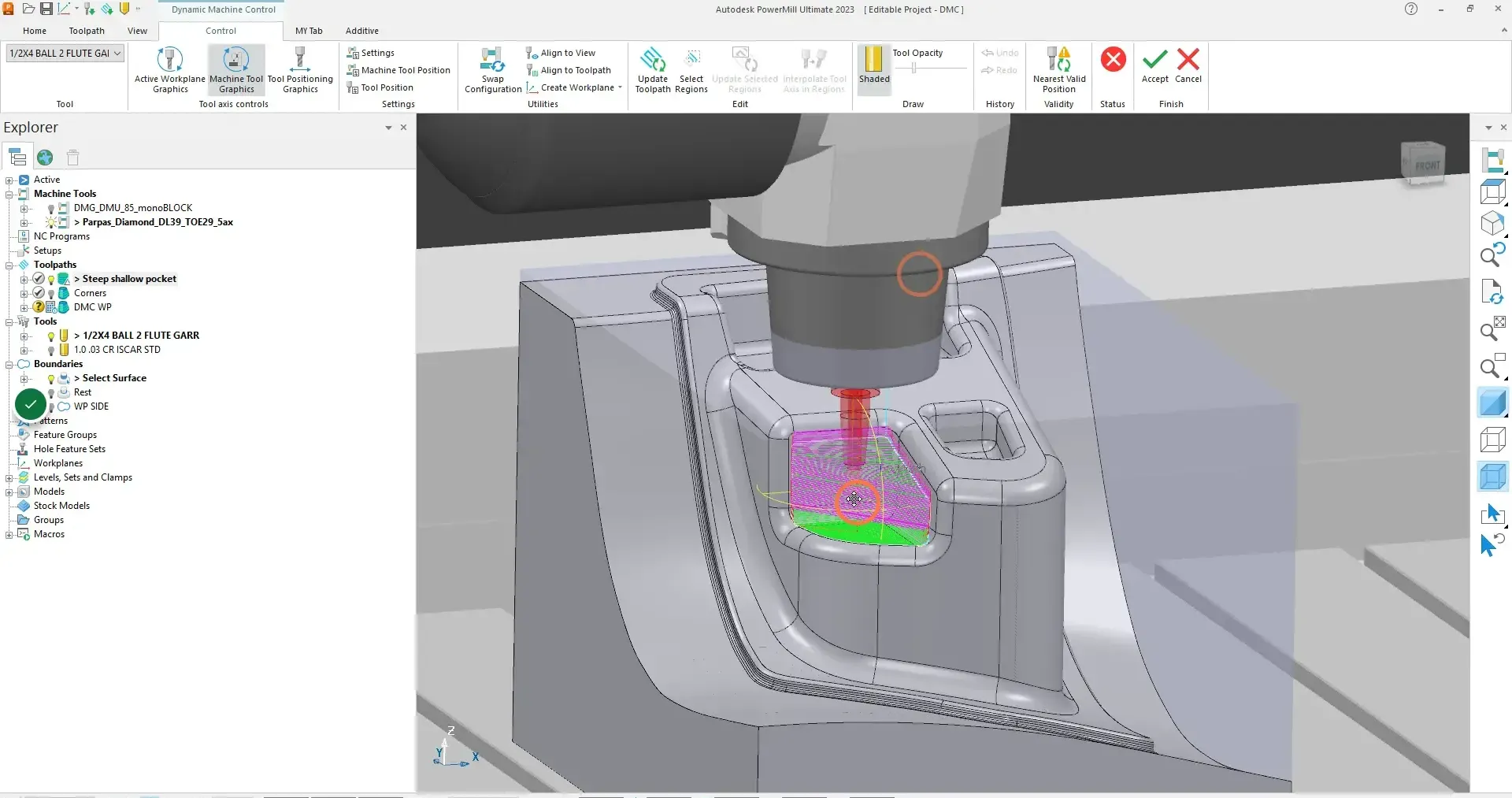The width and height of the screenshot is (1512, 798).
Task: Switch to the MY Tab ribbon tab
Action: click(309, 31)
